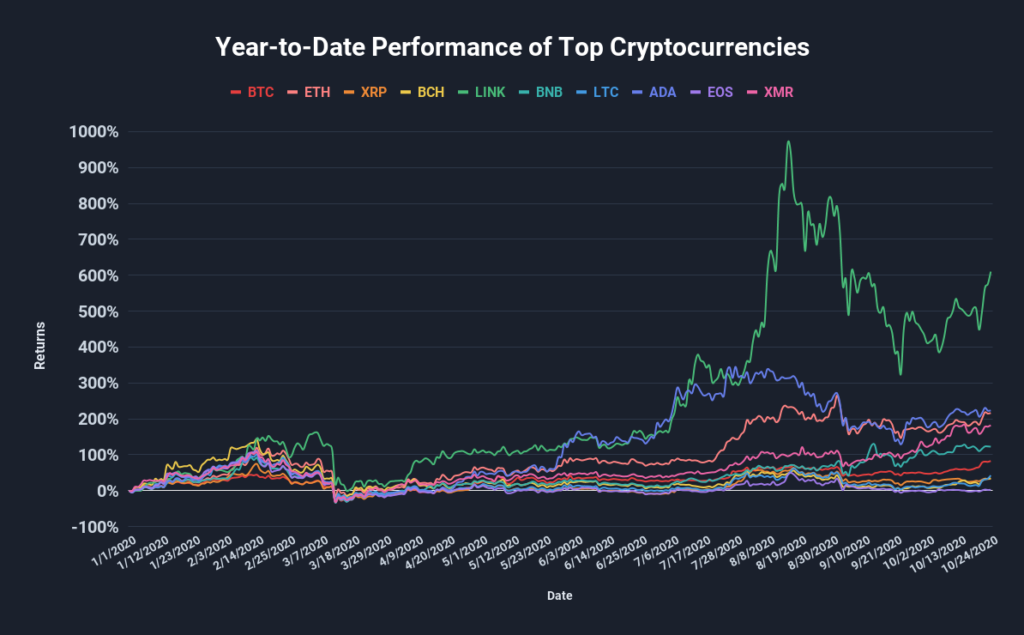Screen dimensions: 1024x635
Task: Hide the EOS series via legend
Action: point(720,92)
